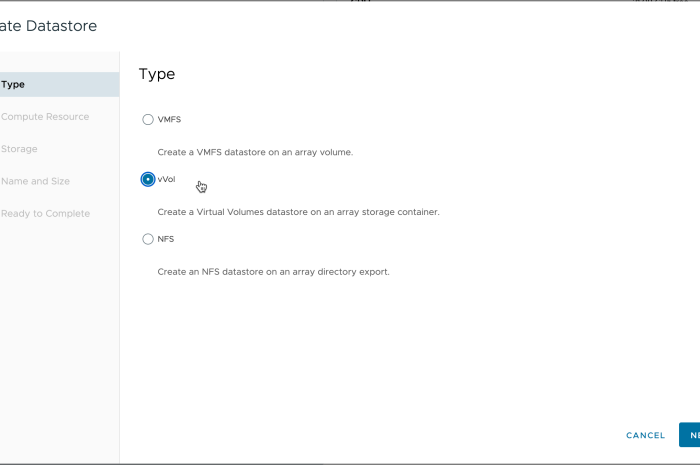Click the vVol option label

click(x=166, y=179)
